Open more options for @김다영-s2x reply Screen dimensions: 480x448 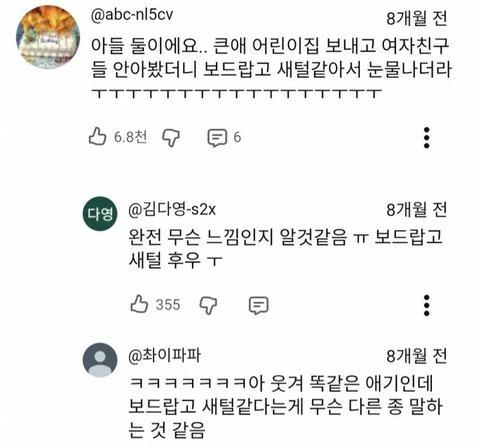427,305
